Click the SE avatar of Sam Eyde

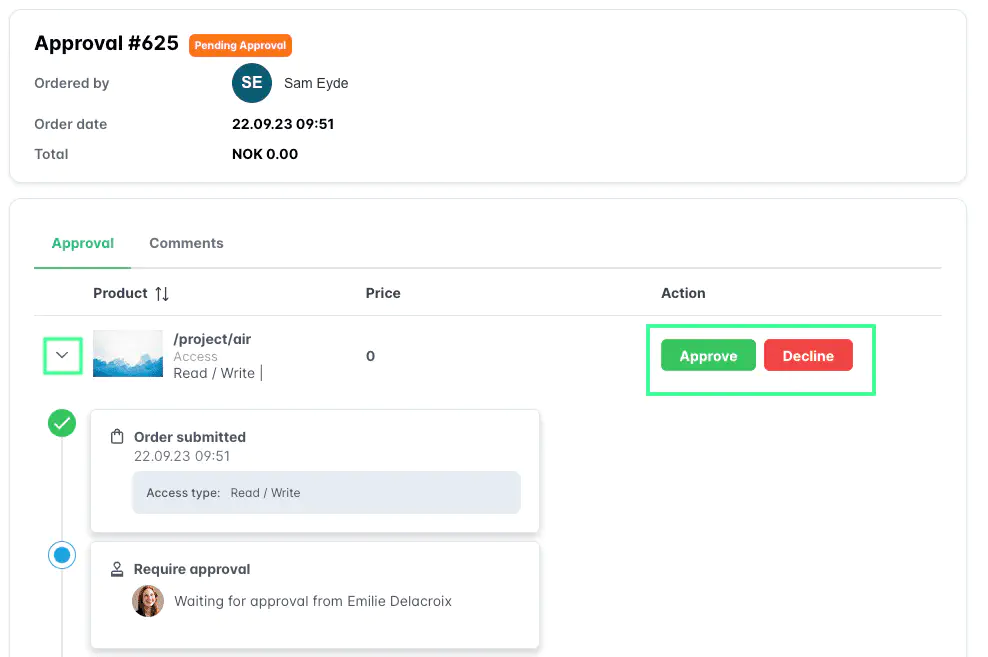coord(251,83)
